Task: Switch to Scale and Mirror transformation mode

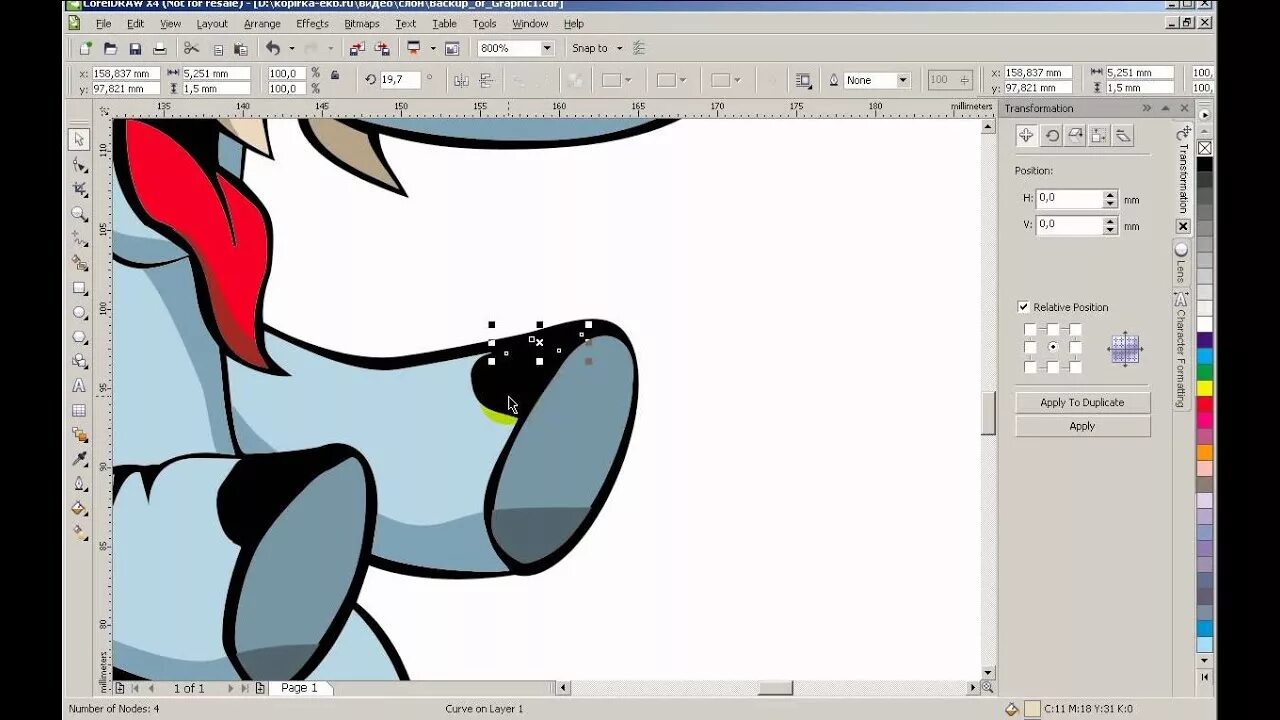Action: point(1076,135)
